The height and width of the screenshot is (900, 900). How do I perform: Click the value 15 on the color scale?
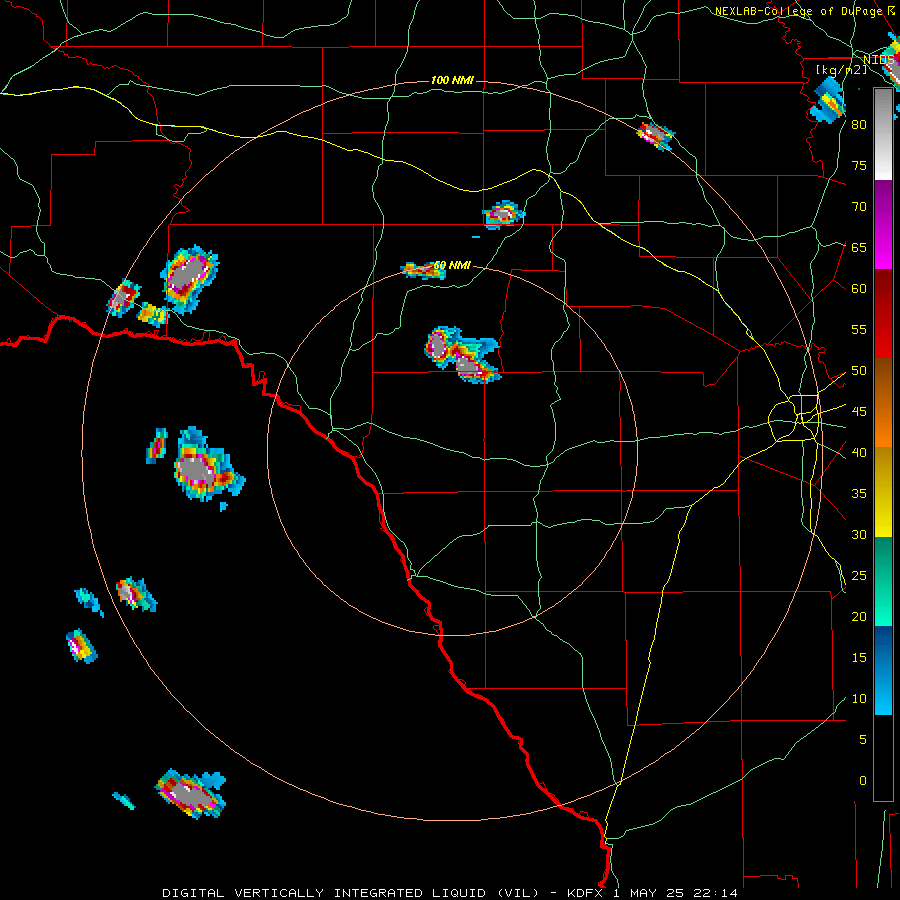click(859, 657)
